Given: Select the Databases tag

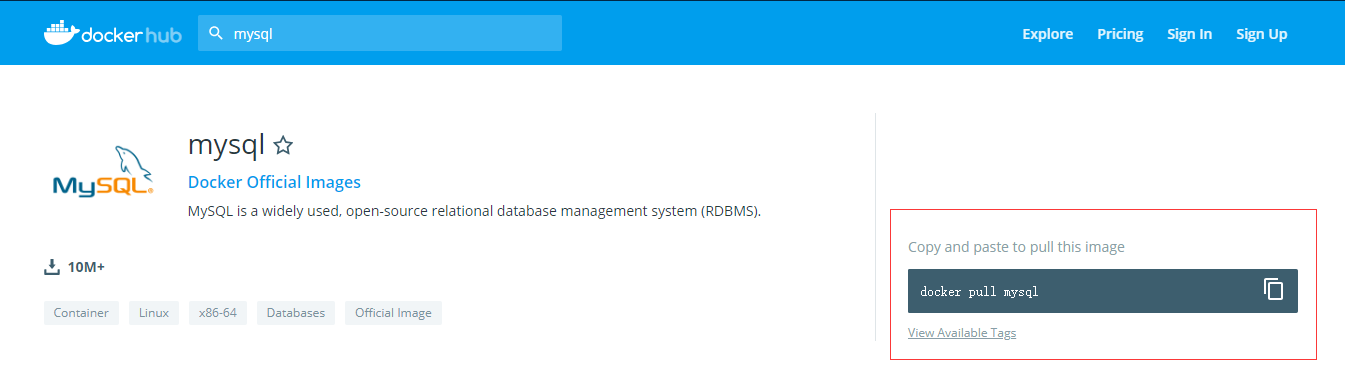Looking at the screenshot, I should pos(296,313).
